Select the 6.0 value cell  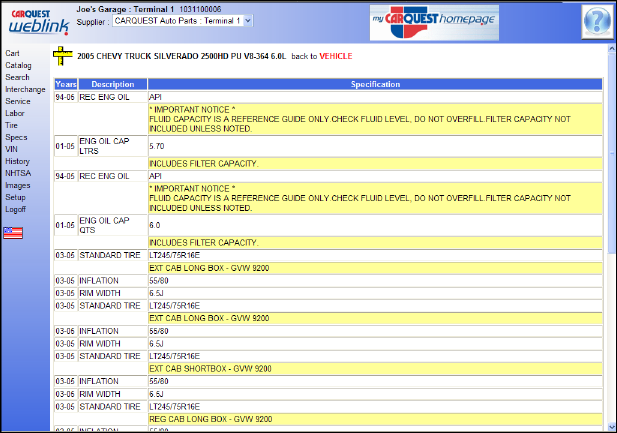(375, 225)
